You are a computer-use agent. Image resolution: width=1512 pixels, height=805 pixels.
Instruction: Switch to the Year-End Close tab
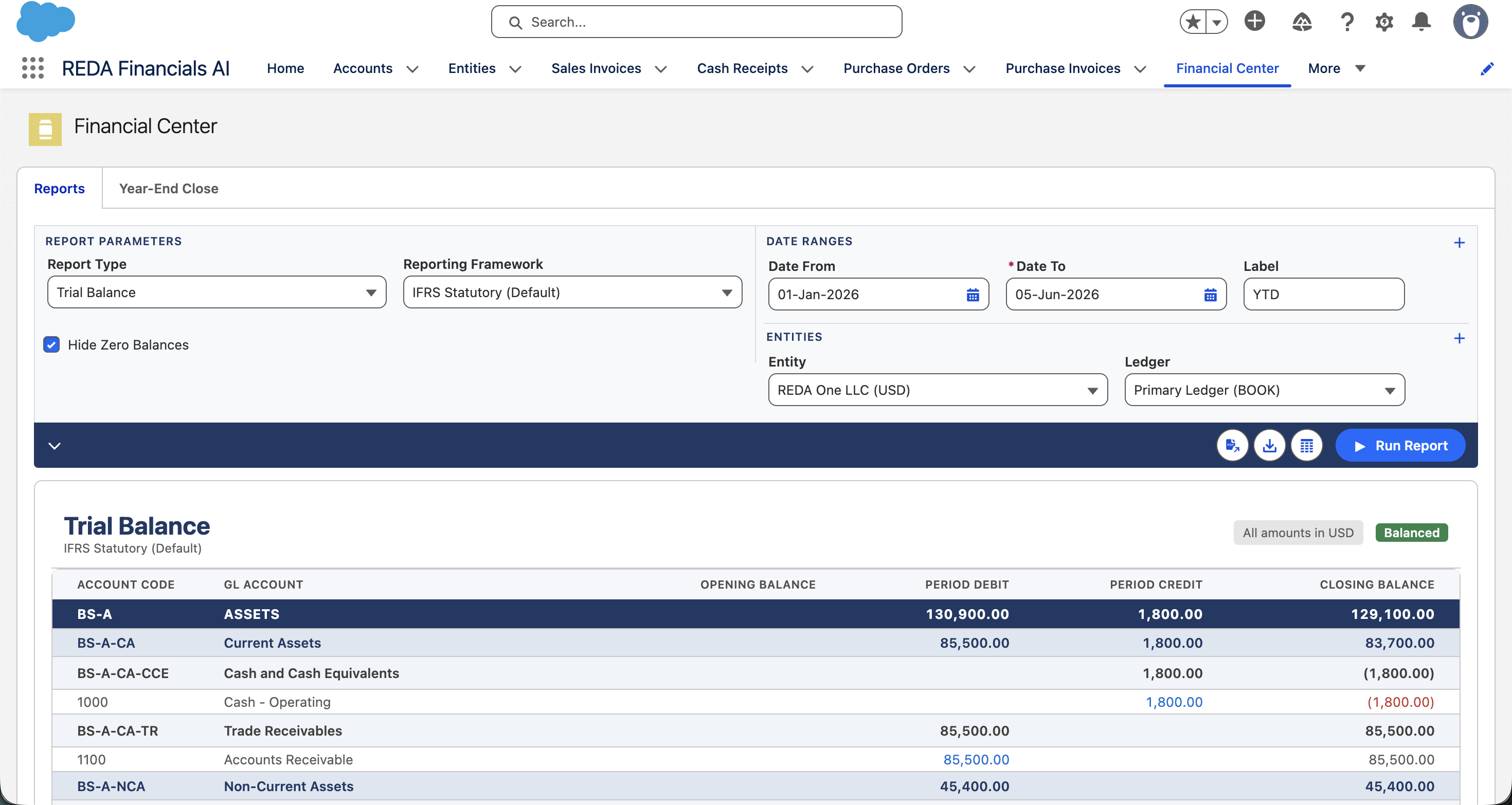tap(169, 188)
